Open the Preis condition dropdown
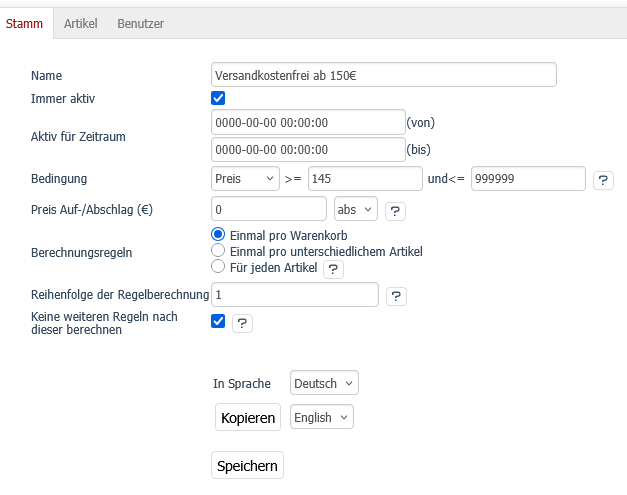Viewport: 627px width, 495px height. click(245, 179)
